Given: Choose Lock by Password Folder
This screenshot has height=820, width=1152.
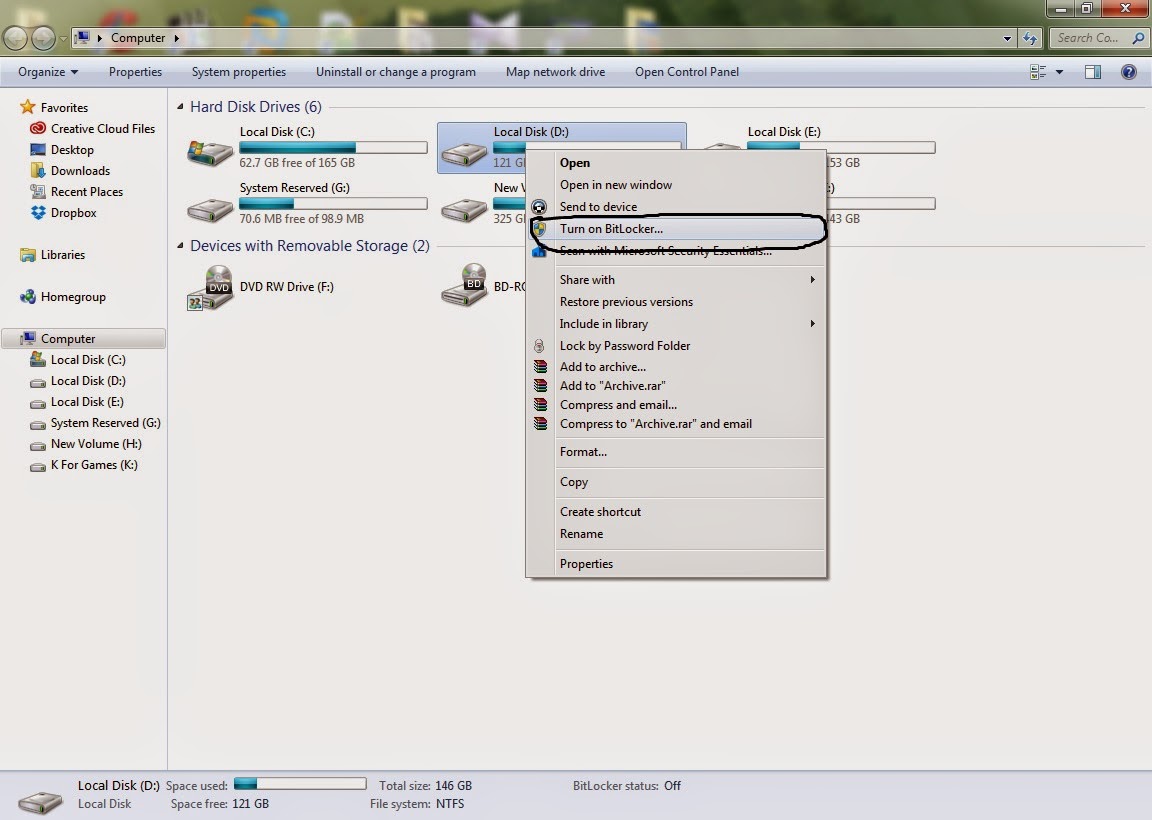Looking at the screenshot, I should pyautogui.click(x=677, y=346).
